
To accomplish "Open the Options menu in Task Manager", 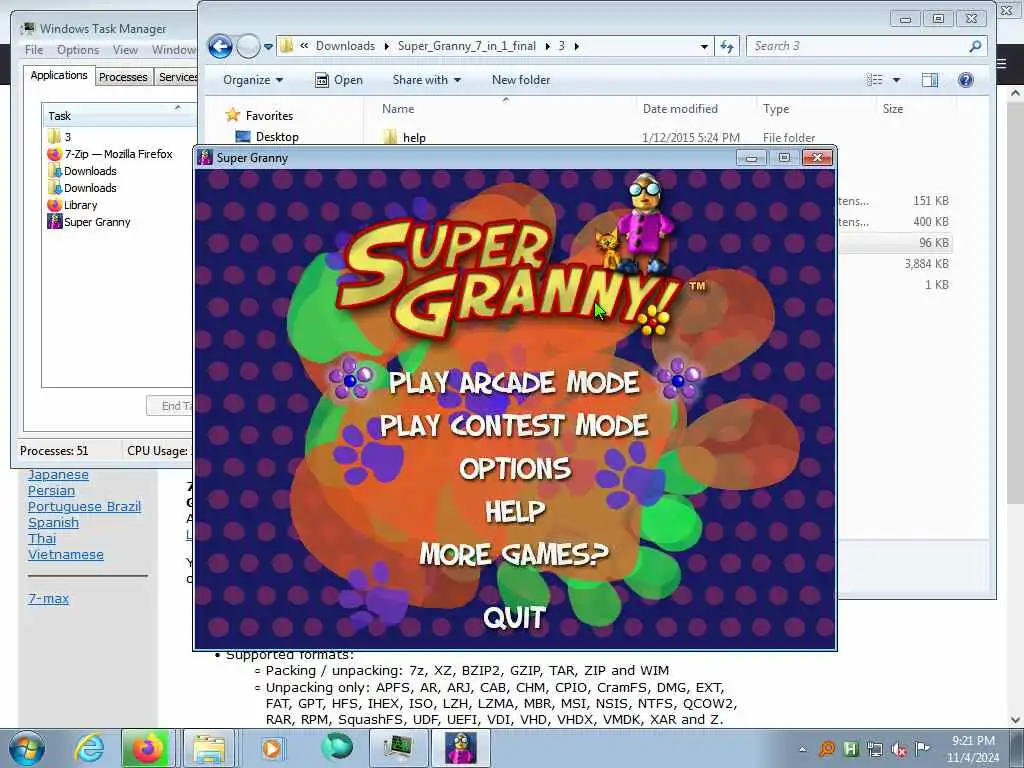I will point(78,50).
